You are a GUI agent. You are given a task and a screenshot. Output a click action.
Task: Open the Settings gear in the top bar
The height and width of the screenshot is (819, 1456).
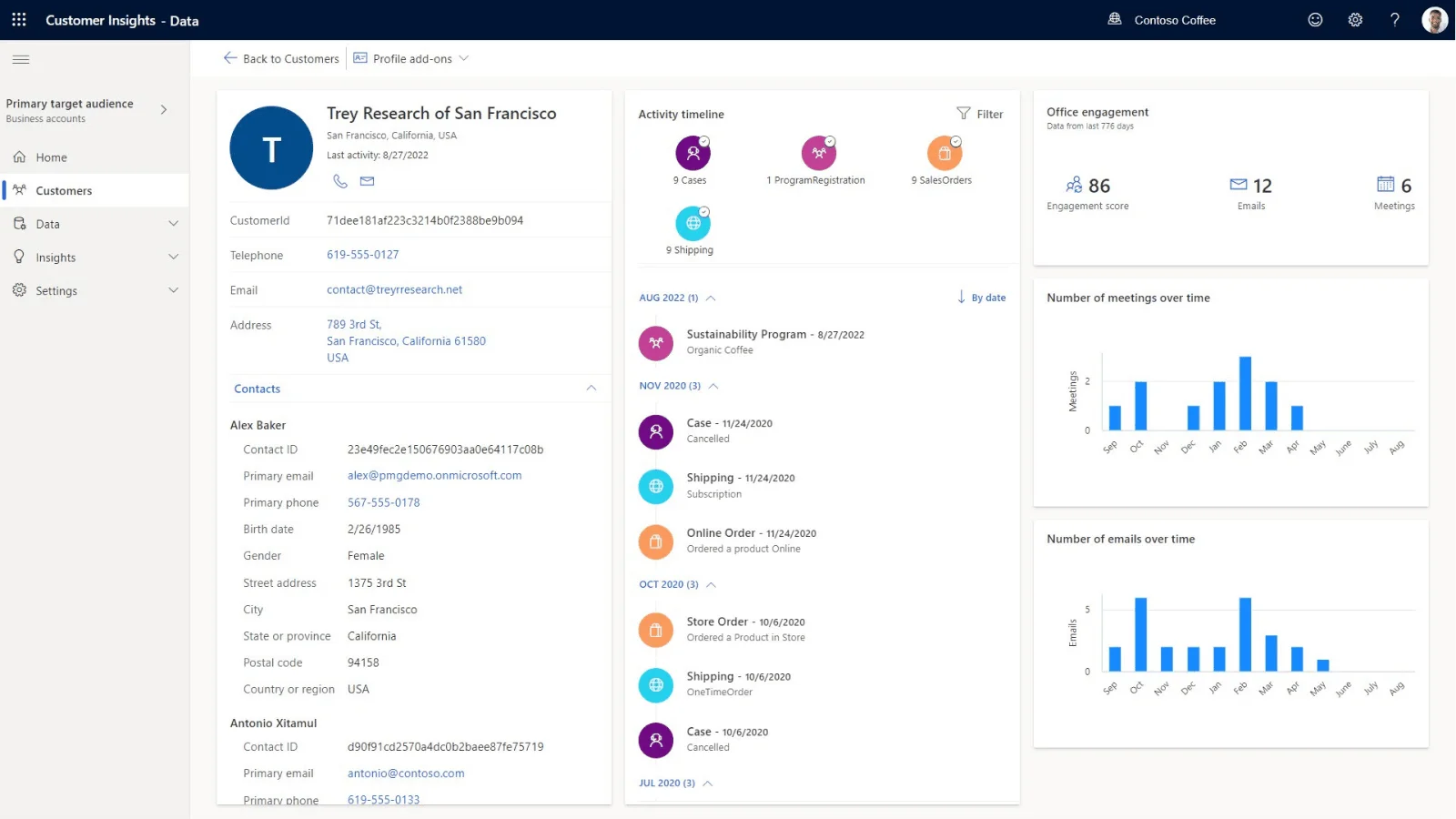tap(1355, 19)
